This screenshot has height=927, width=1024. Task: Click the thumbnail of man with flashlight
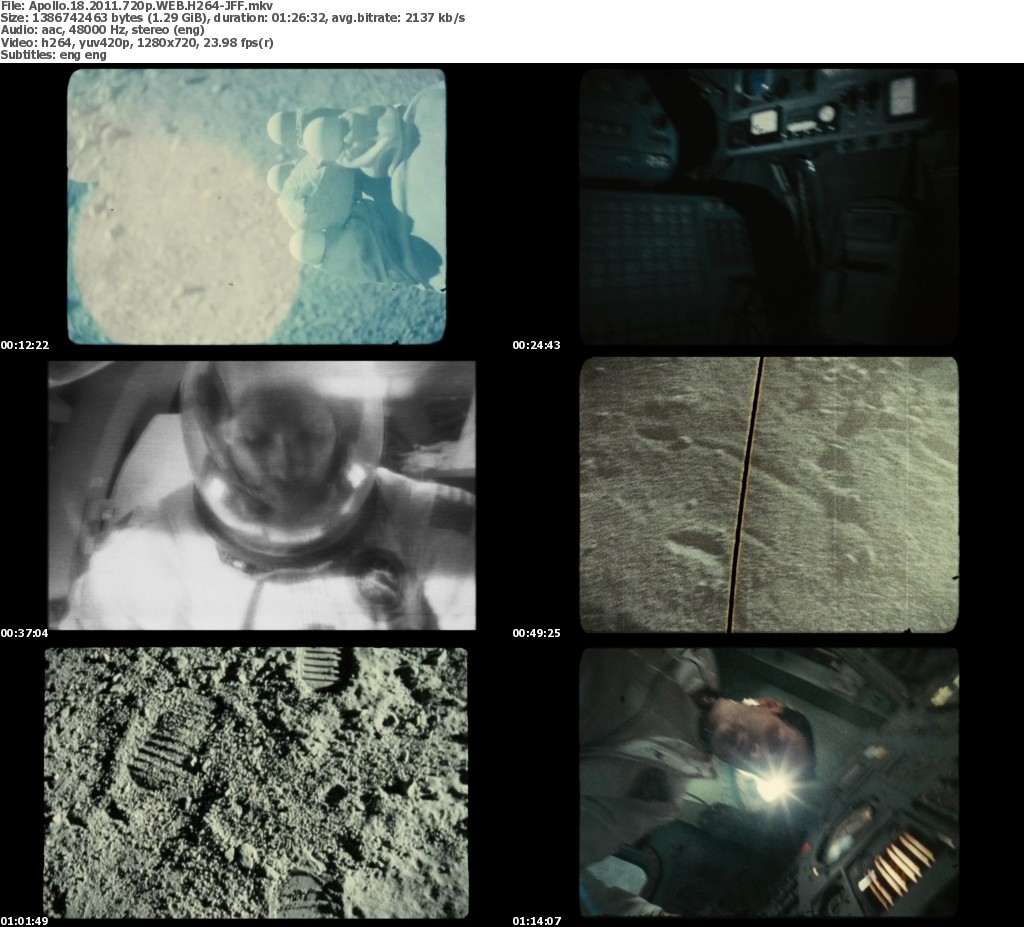(768, 782)
